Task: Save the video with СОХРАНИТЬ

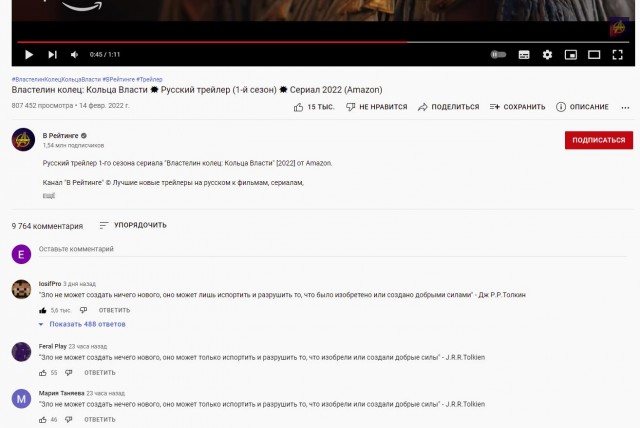Action: point(518,107)
